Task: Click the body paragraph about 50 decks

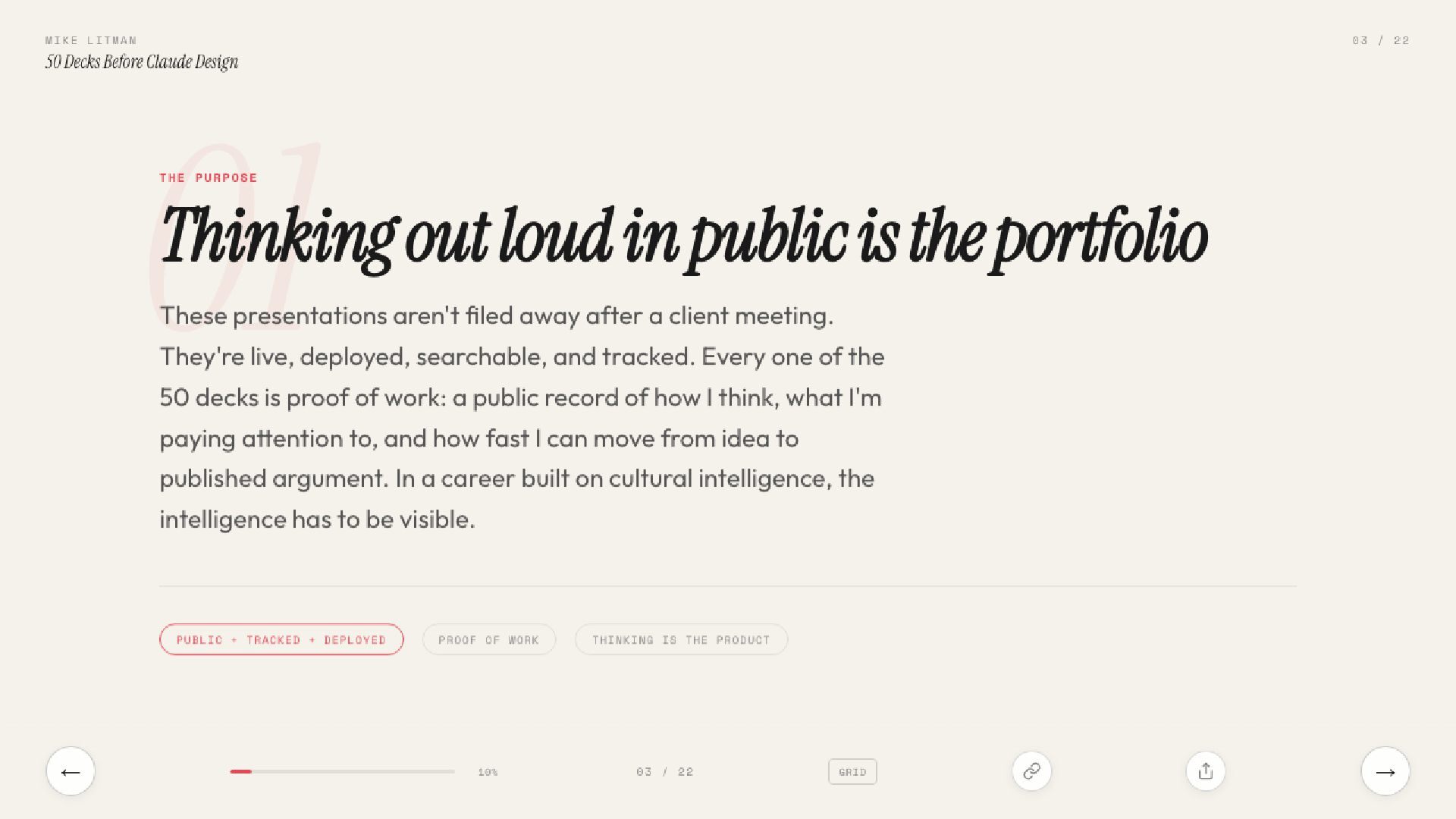Action: click(522, 417)
